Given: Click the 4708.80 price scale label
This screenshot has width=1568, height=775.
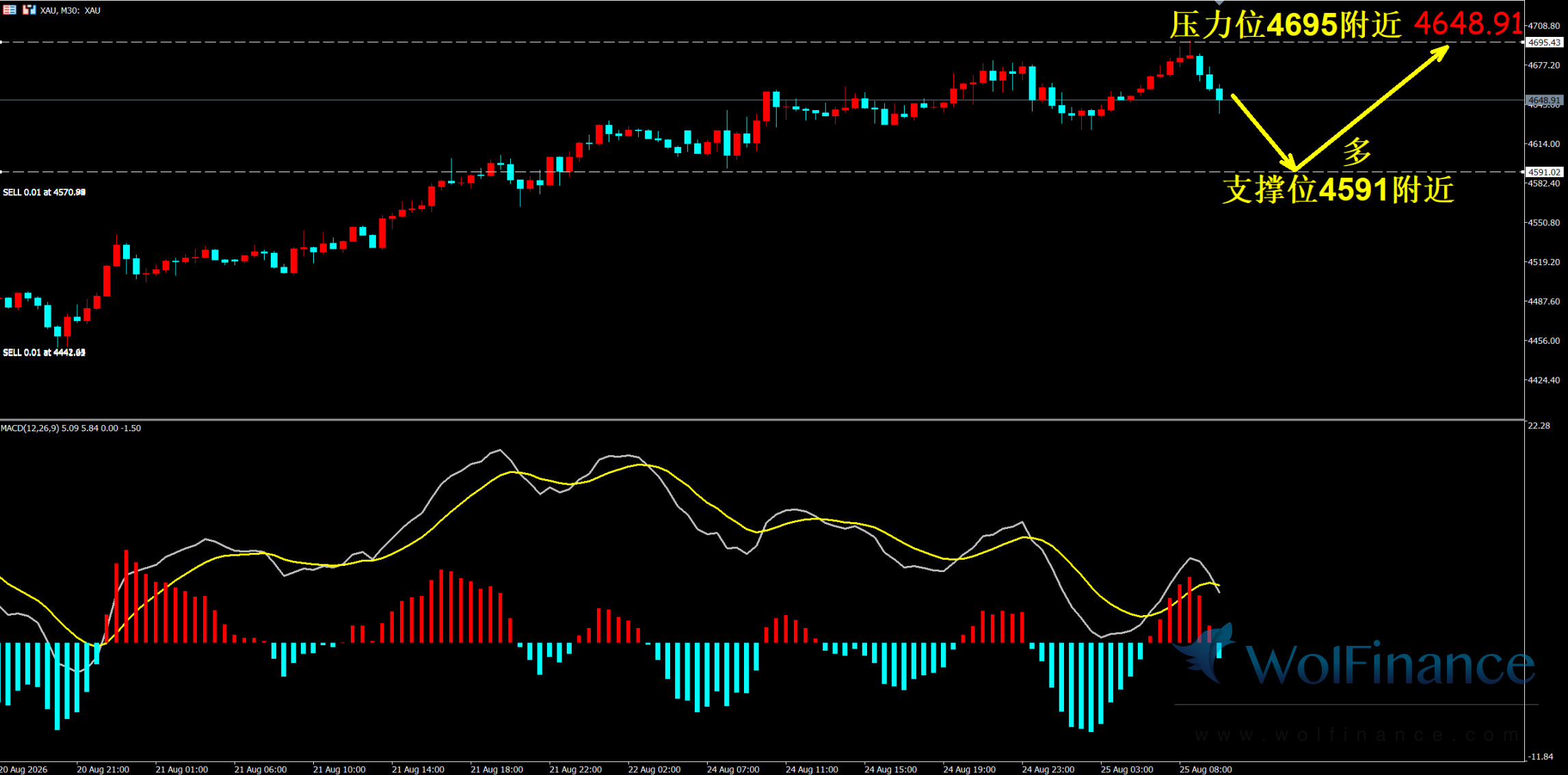Looking at the screenshot, I should tap(1544, 26).
